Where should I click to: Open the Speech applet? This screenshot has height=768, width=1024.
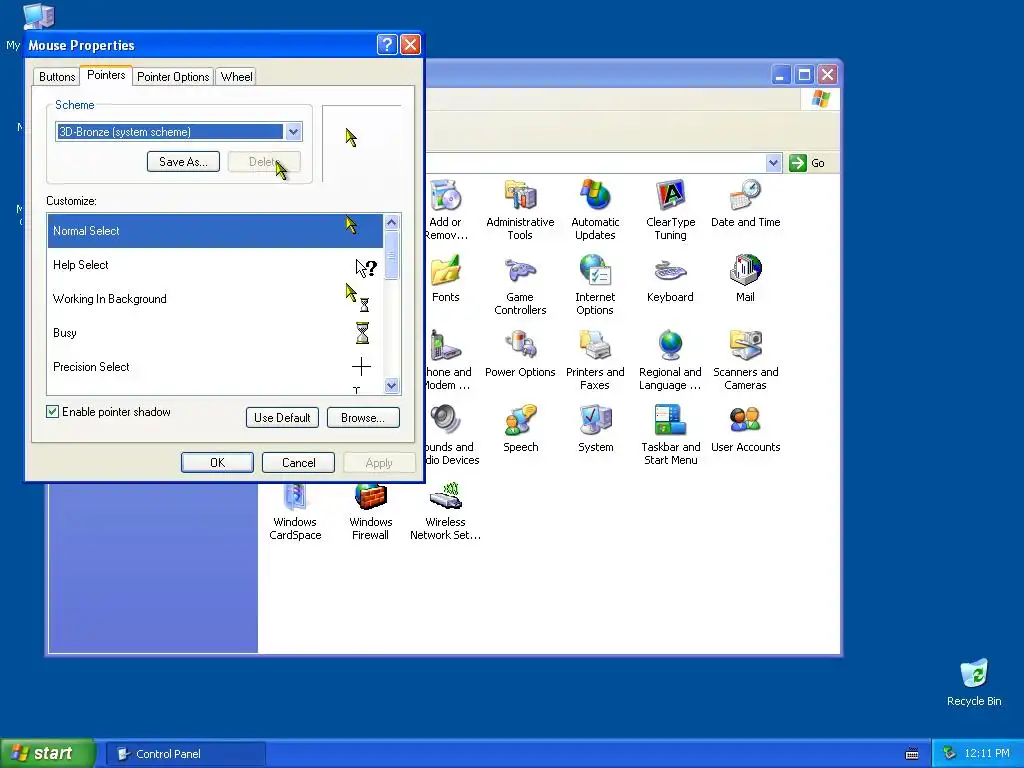click(x=520, y=429)
